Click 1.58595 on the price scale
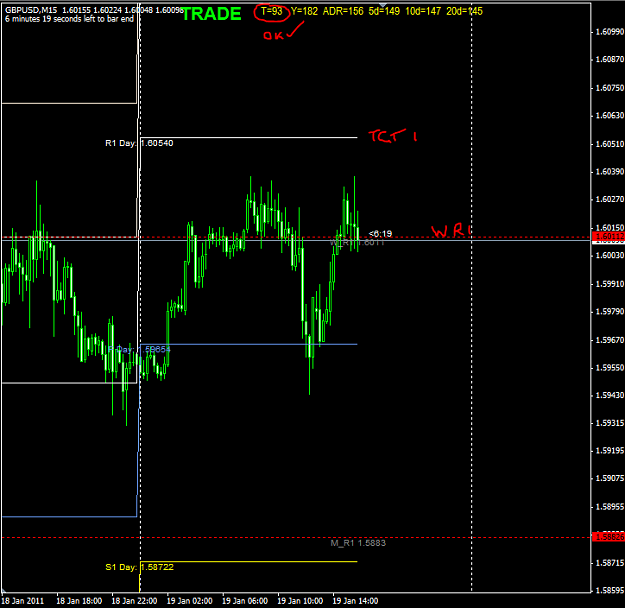This screenshot has width=625, height=608. (x=609, y=590)
